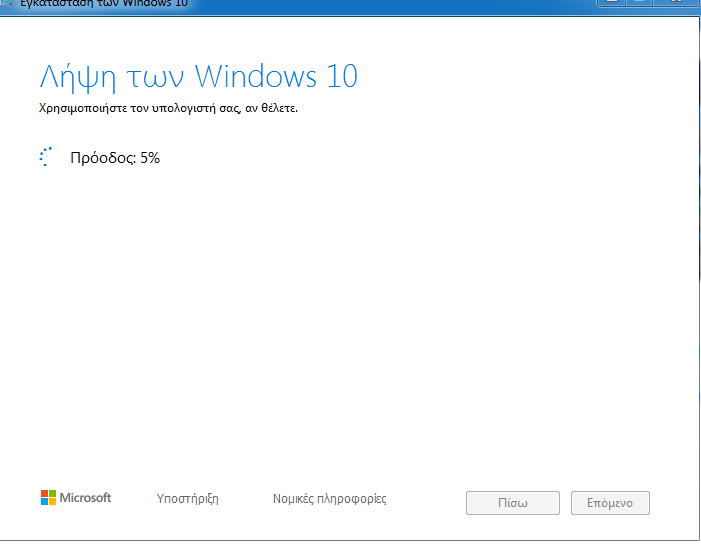Select the Πρόοδος: 5% progress text

[x=115, y=158]
